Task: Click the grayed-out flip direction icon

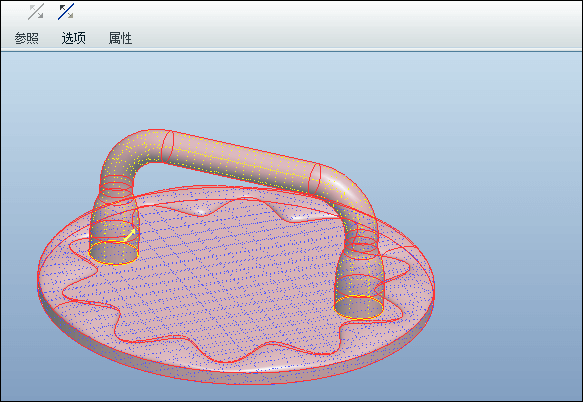Action: pyautogui.click(x=36, y=12)
